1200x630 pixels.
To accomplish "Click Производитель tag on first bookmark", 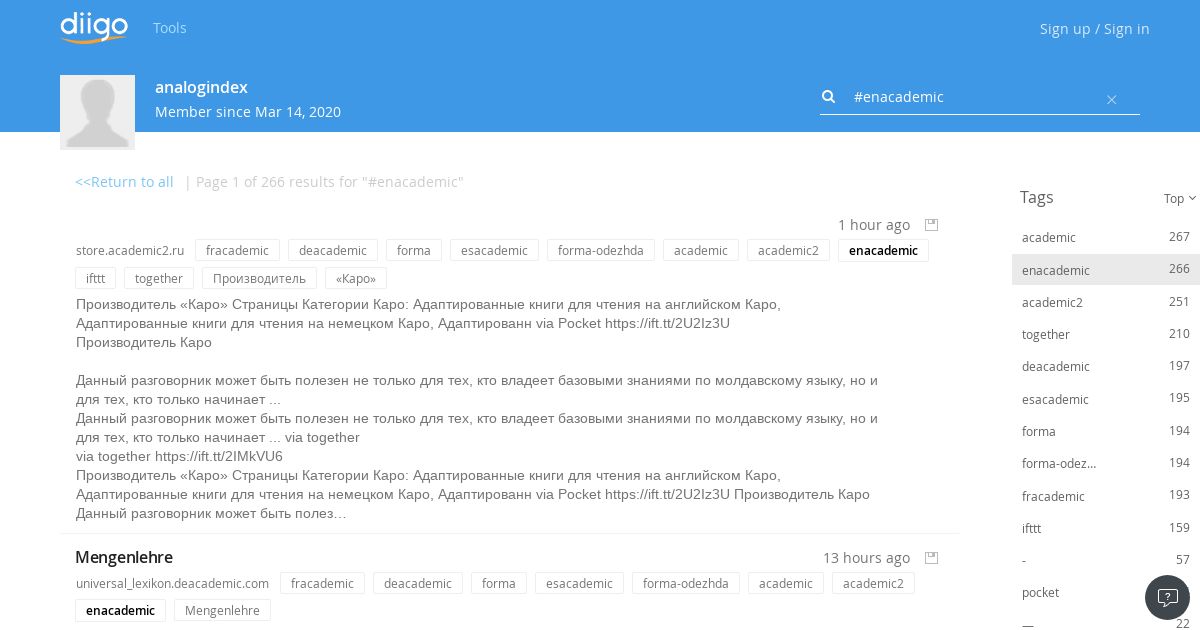I will pyautogui.click(x=259, y=278).
